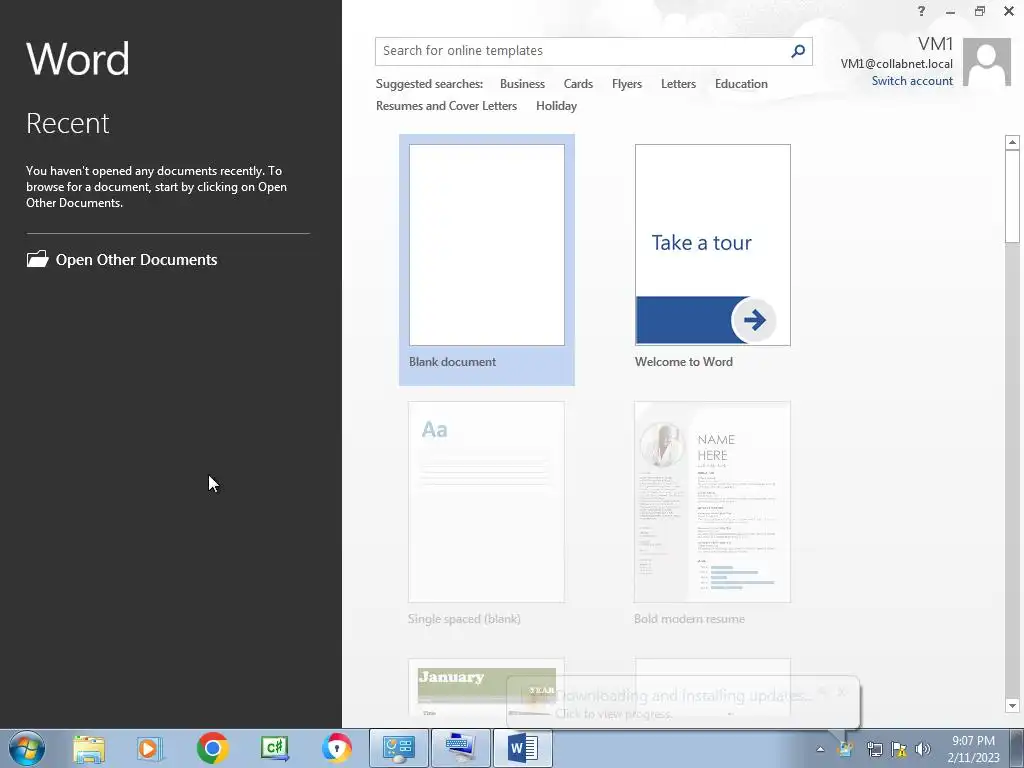Restore down the Word window
Screen dimensions: 1024x768
[980, 11]
